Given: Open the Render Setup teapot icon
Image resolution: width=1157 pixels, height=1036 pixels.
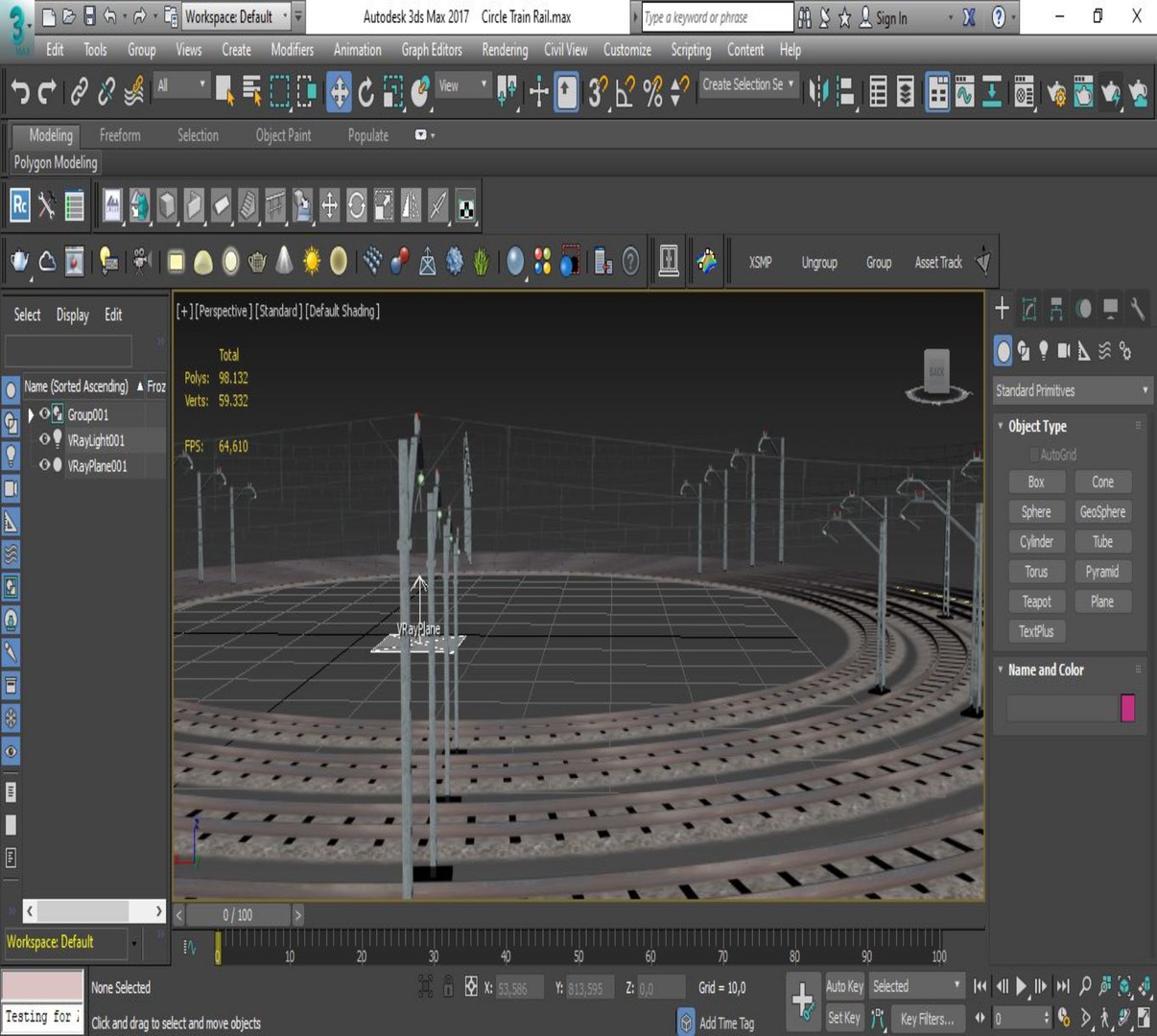Looking at the screenshot, I should [x=1056, y=93].
